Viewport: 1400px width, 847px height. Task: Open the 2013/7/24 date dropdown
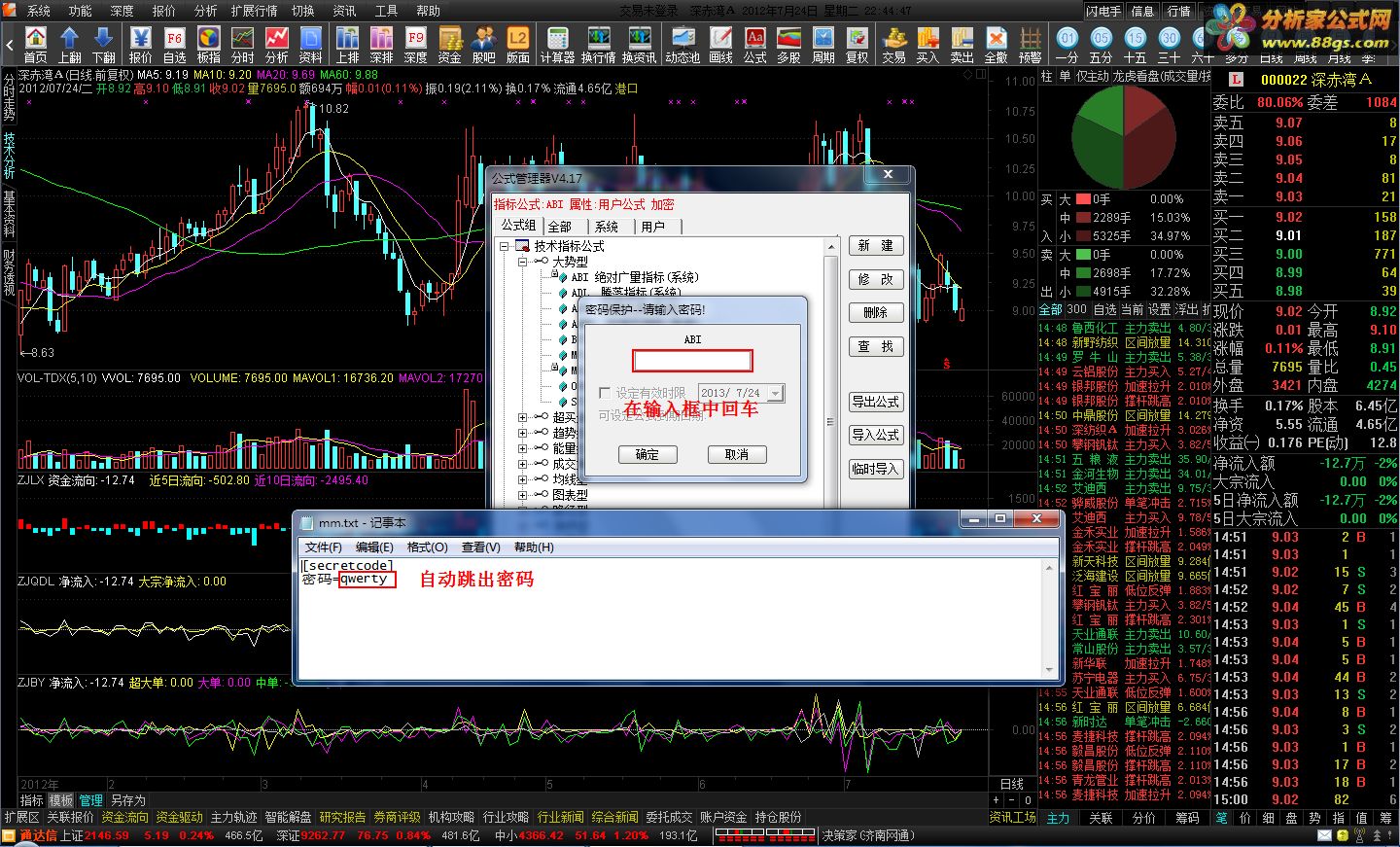click(776, 393)
